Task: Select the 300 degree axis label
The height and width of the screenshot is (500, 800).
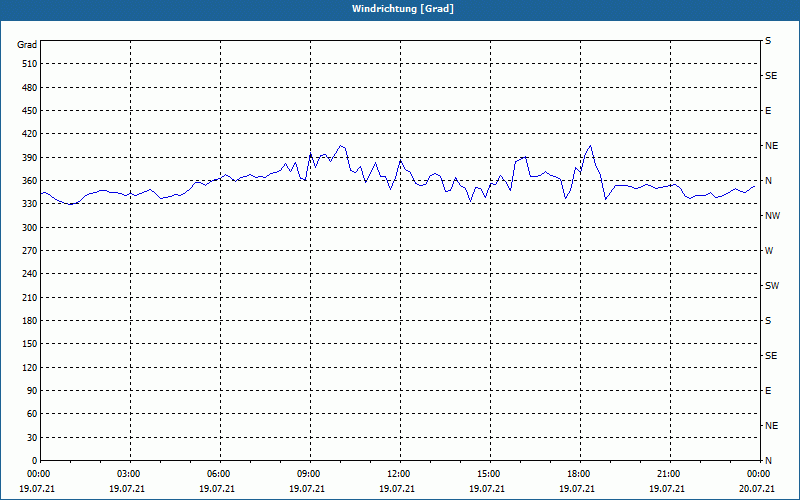Action: pyautogui.click(x=30, y=227)
